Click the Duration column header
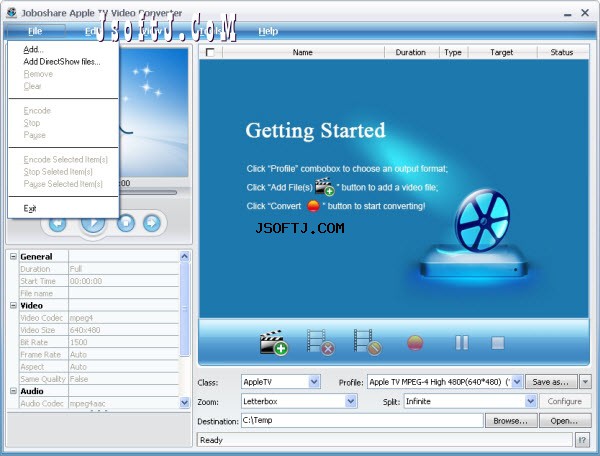The image size is (600, 456). (x=411, y=52)
